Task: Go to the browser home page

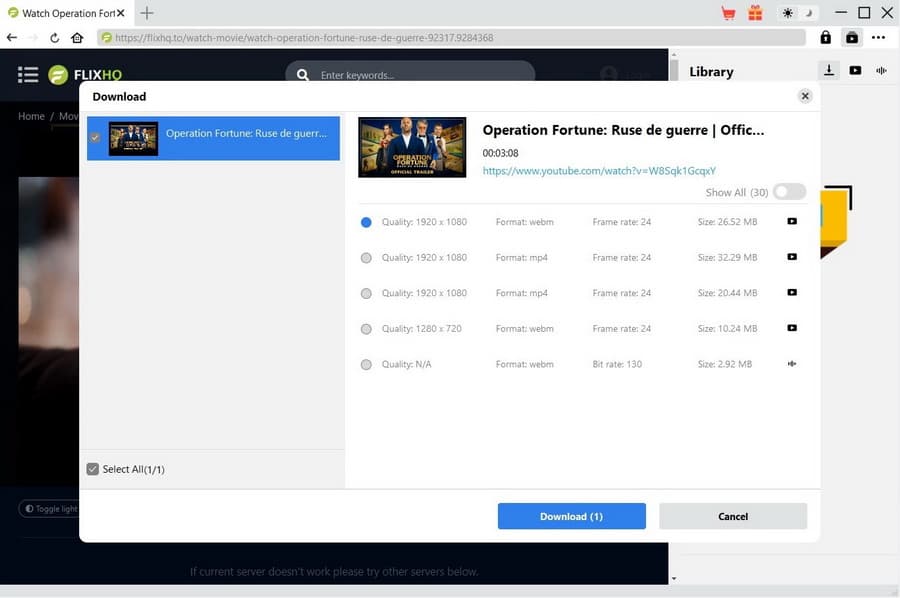Action: (x=77, y=38)
